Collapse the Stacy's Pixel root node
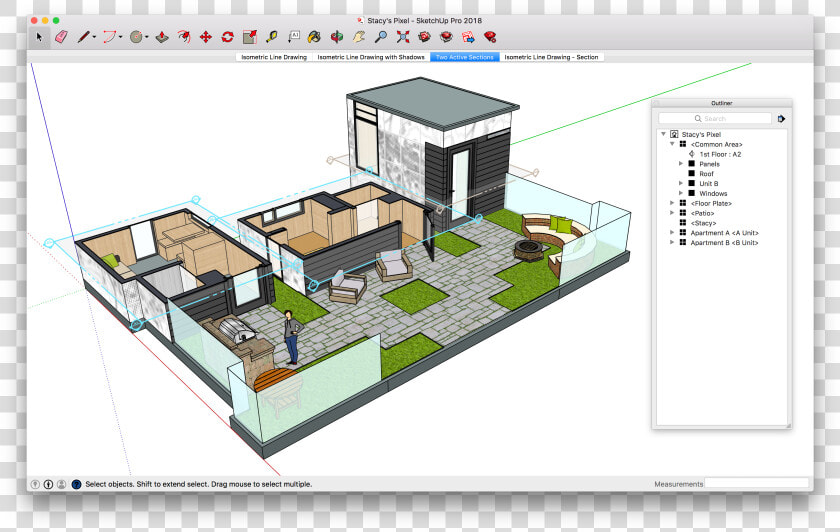This screenshot has width=840, height=532. click(x=663, y=134)
